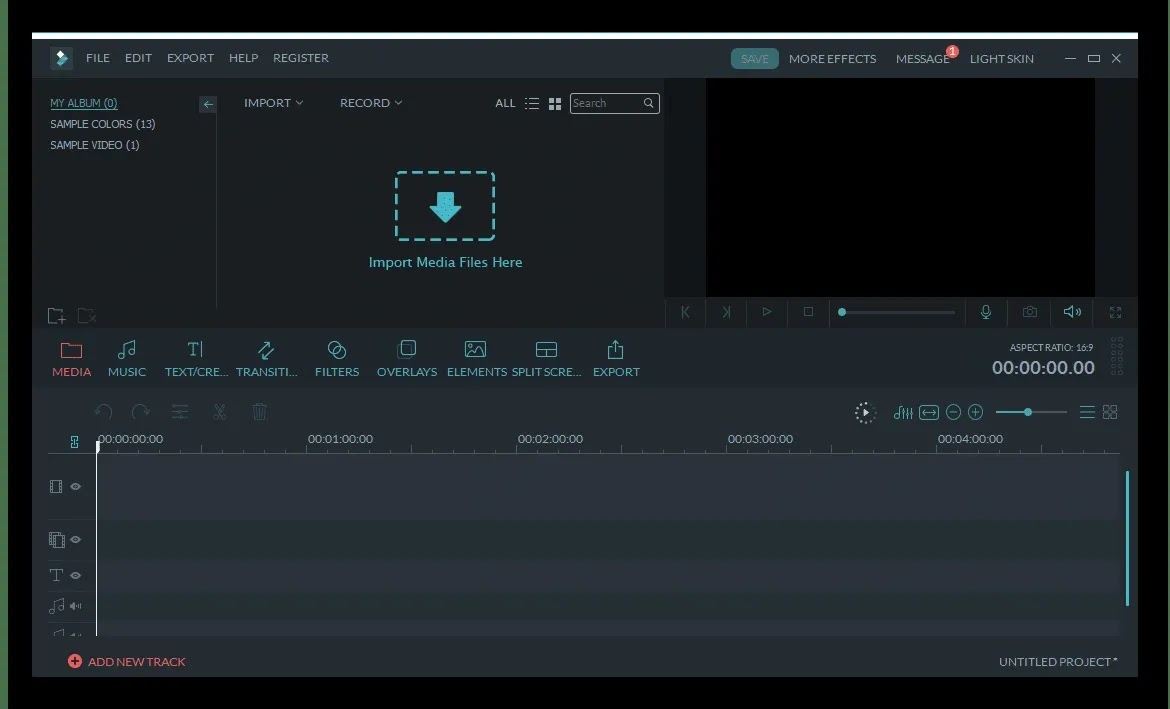
Task: Switch media library to grid view
Action: 554,104
